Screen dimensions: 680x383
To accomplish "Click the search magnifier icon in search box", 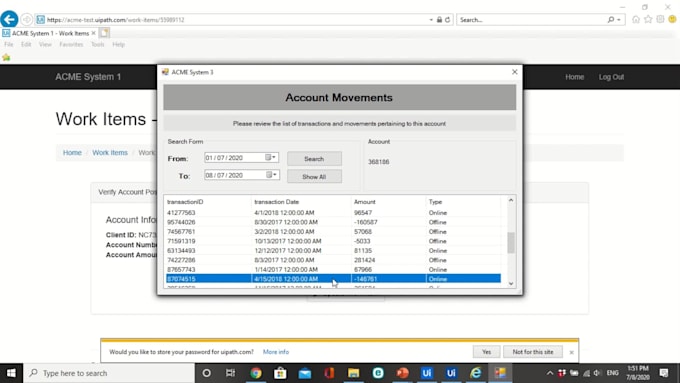I will [611, 20].
